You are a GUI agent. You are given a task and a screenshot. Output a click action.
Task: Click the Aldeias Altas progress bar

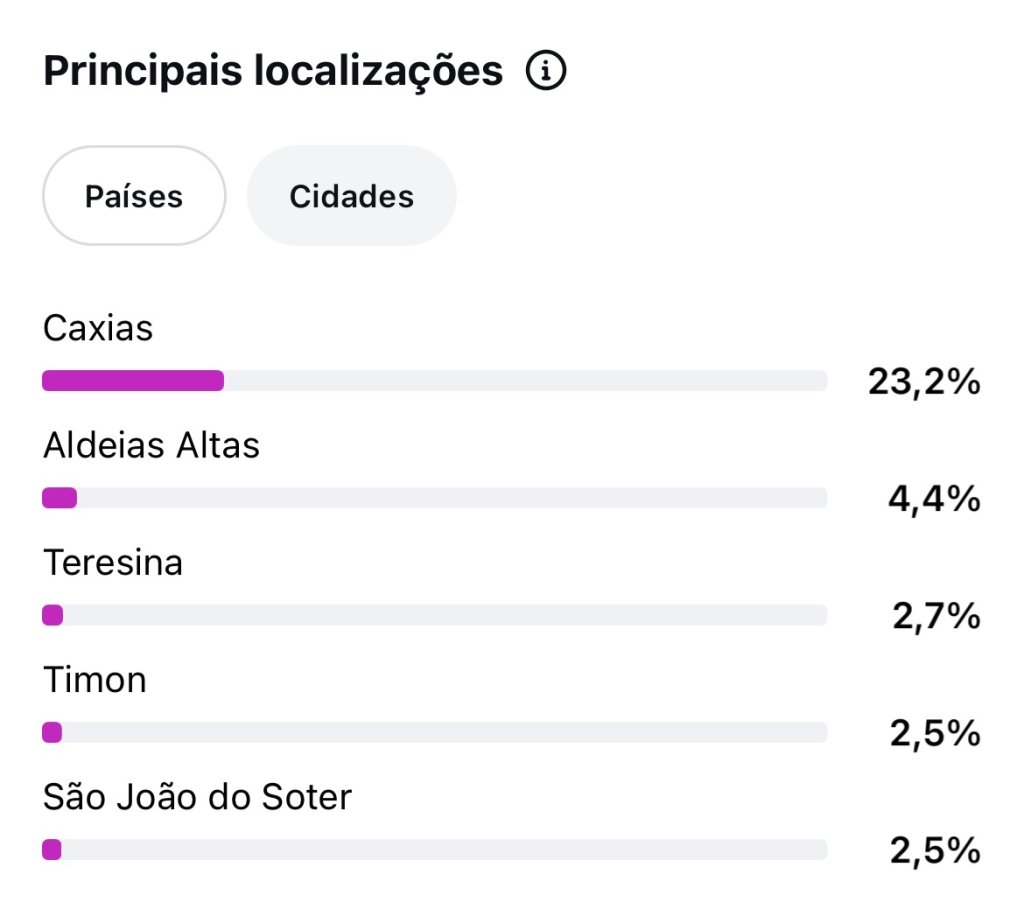coord(434,498)
